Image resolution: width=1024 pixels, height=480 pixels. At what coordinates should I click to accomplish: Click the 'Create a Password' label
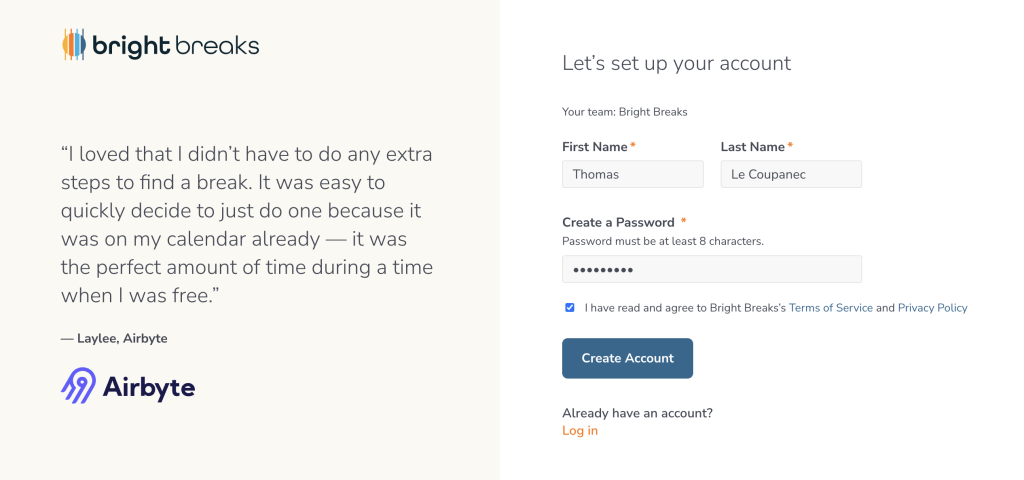tap(618, 222)
